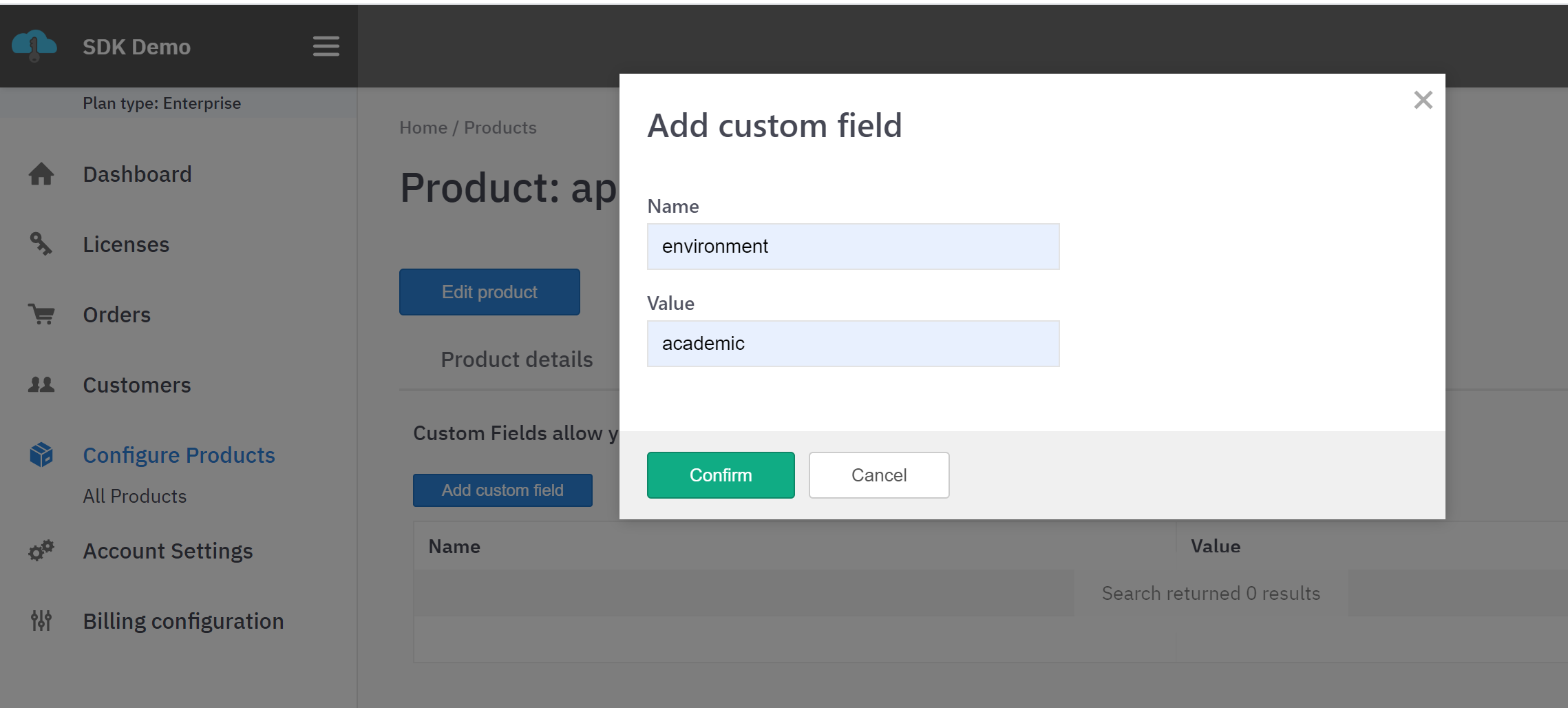Click into the Name field containing environment
Viewport: 1568px width, 708px height.
[852, 247]
